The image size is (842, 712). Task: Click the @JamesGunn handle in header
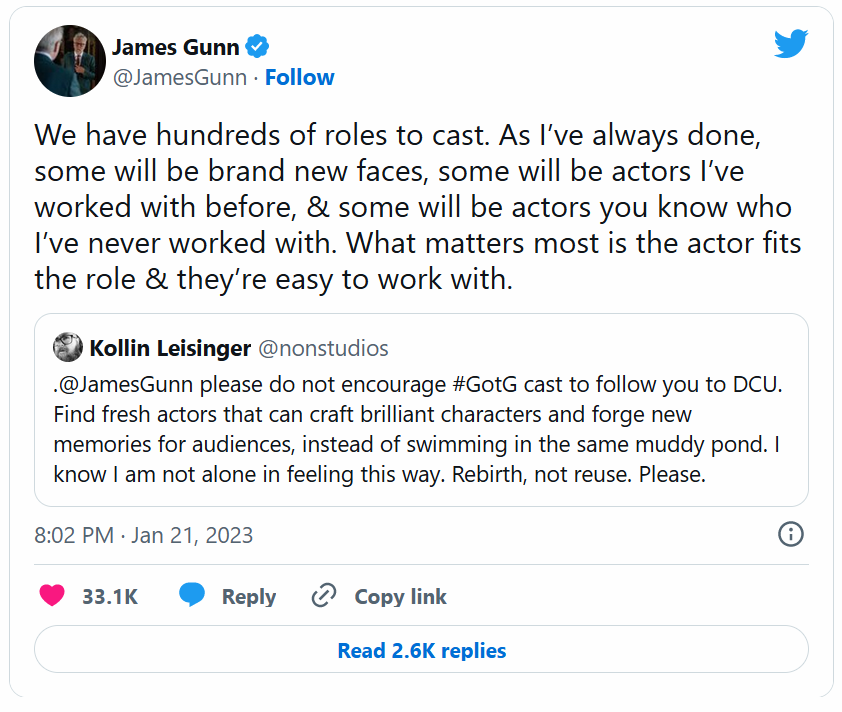[179, 78]
